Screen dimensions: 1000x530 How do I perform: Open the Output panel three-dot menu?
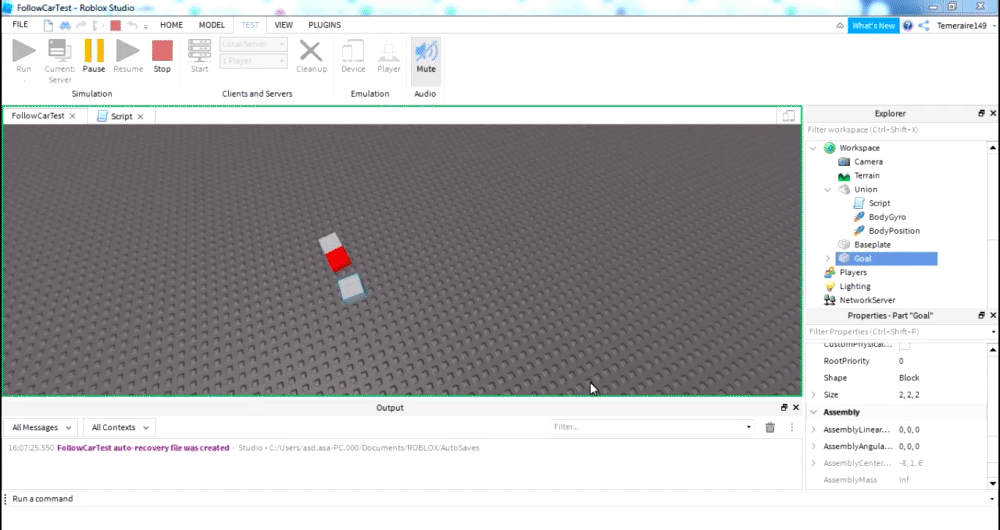coord(791,427)
